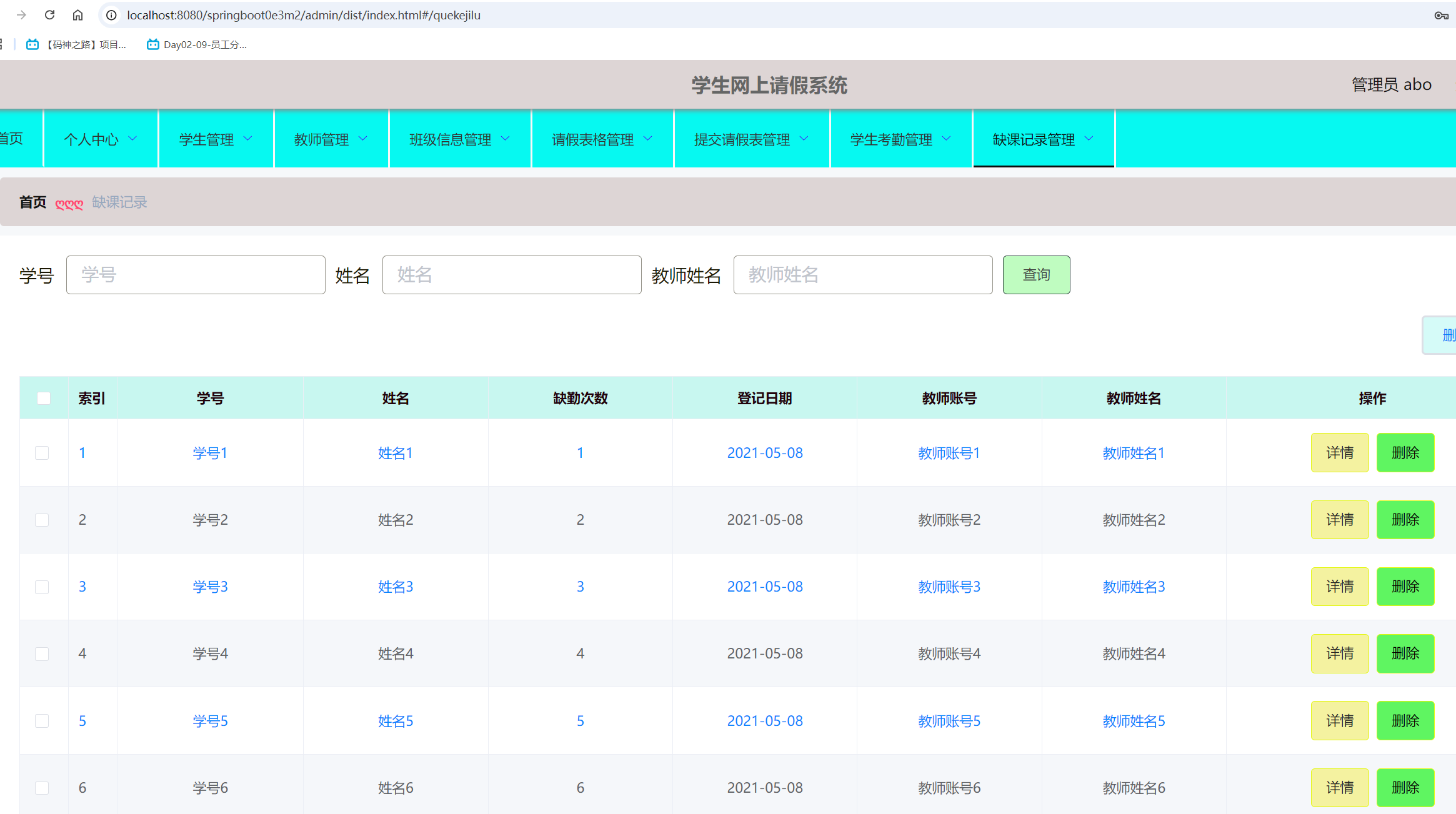Expand the 学生考勤管理 dropdown
1456x814 pixels.
900,139
